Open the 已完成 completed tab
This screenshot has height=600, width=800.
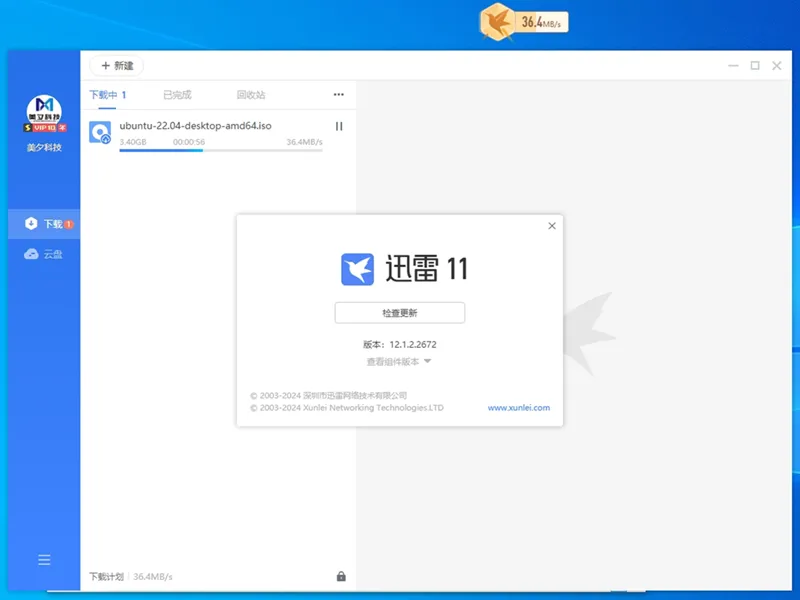tap(178, 95)
